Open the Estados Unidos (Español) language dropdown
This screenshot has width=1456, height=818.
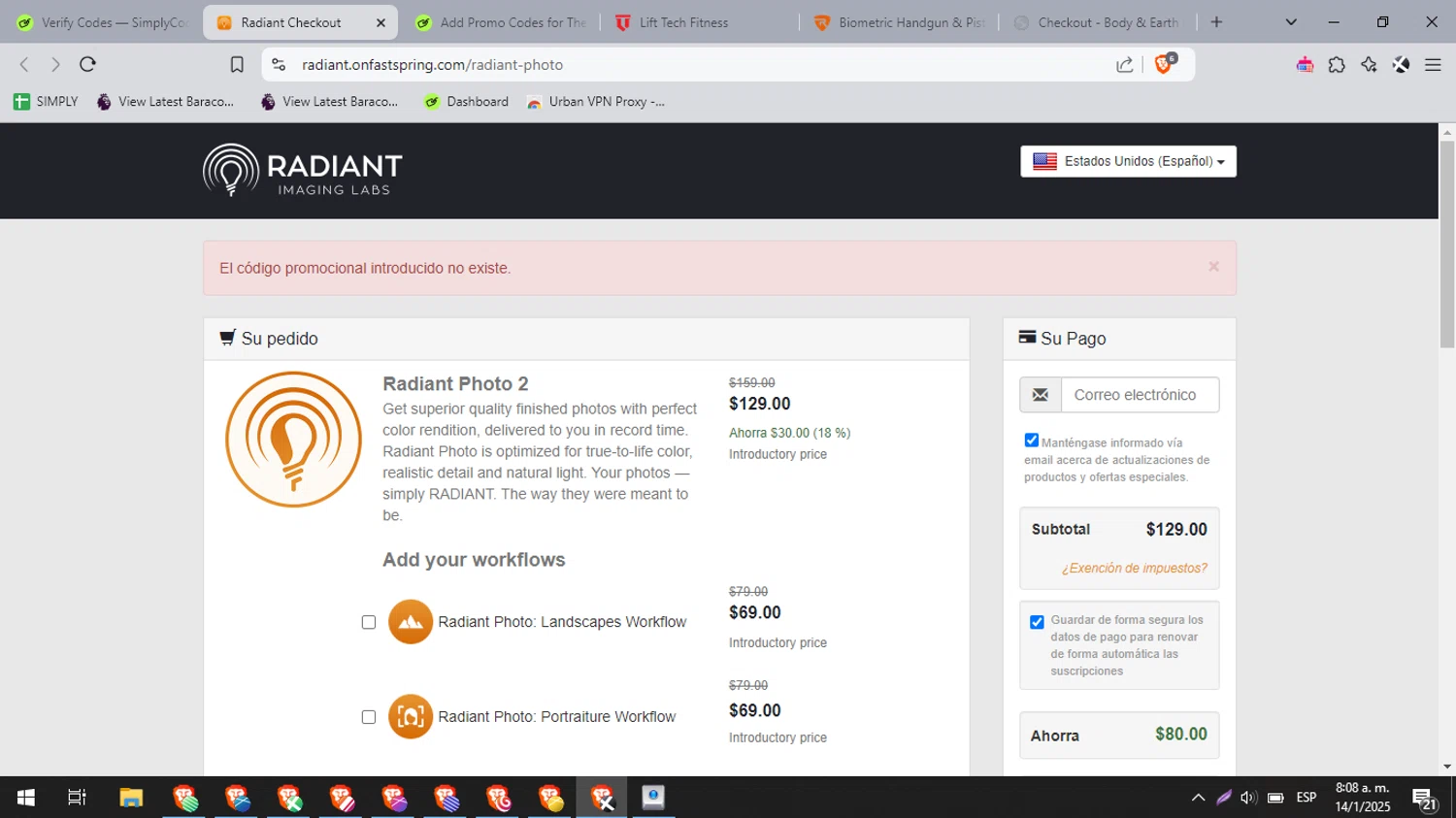pyautogui.click(x=1128, y=161)
